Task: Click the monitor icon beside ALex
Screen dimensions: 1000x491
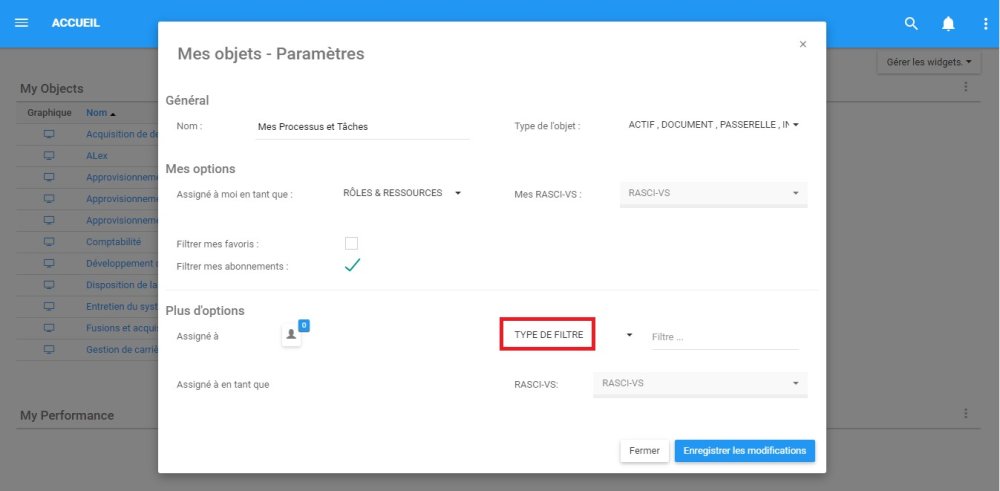Action: pyautogui.click(x=49, y=156)
